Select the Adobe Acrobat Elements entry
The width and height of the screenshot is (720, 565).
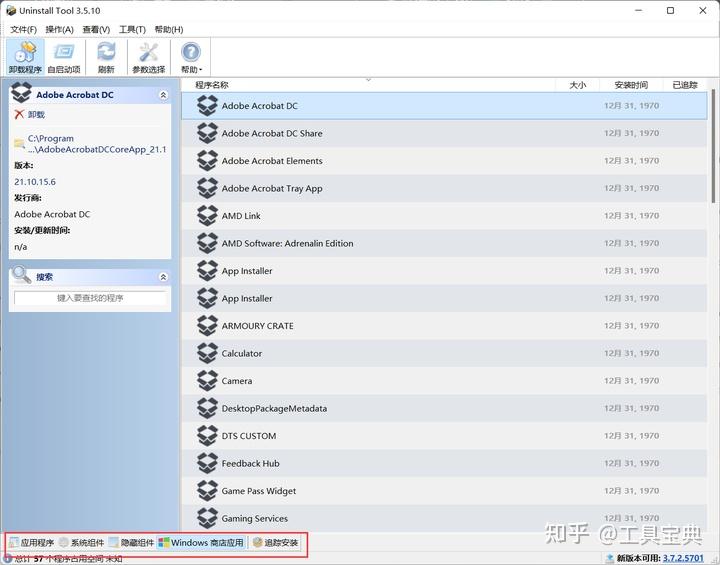[x=444, y=161]
